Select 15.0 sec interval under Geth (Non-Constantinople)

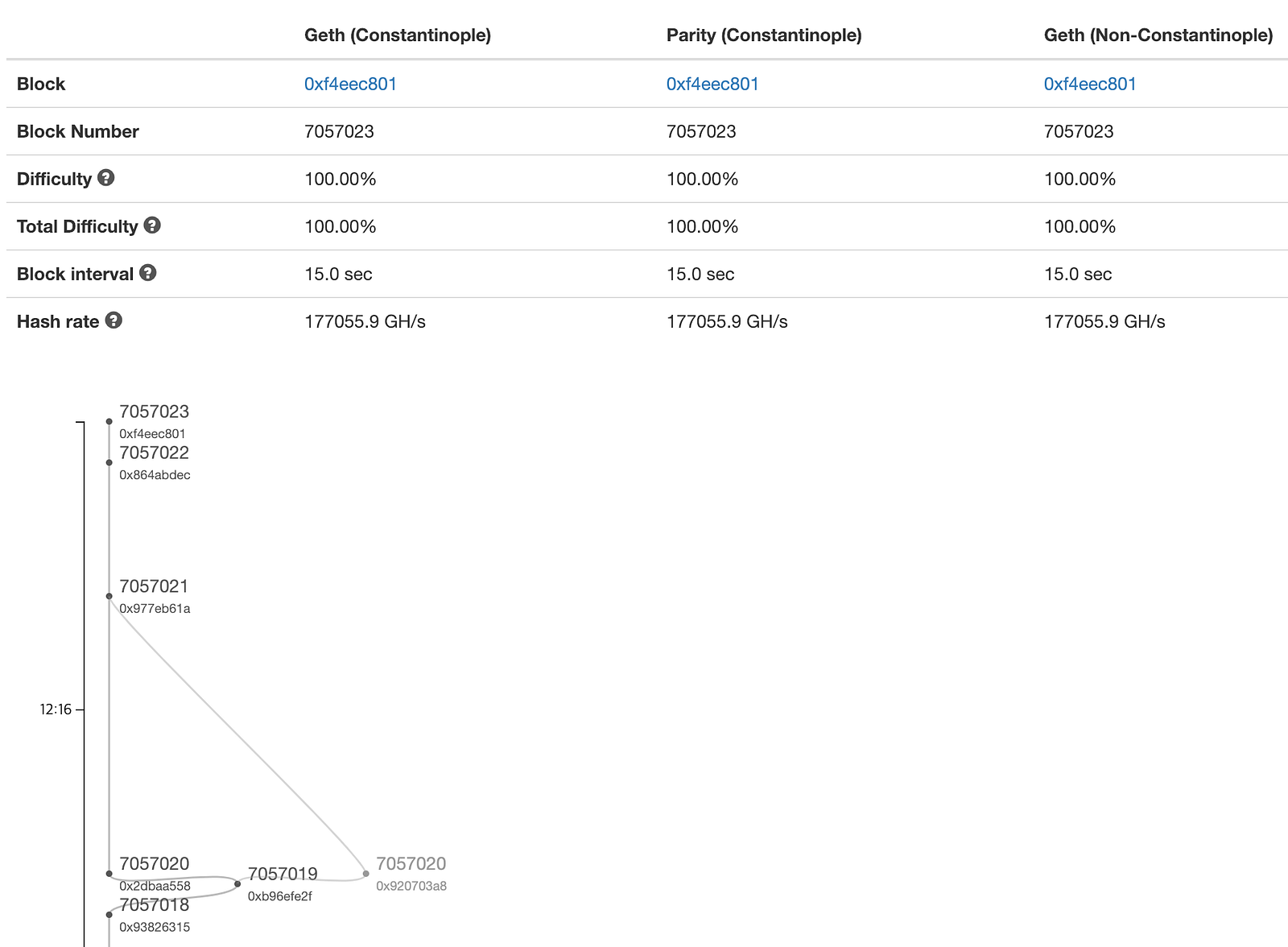(1078, 274)
